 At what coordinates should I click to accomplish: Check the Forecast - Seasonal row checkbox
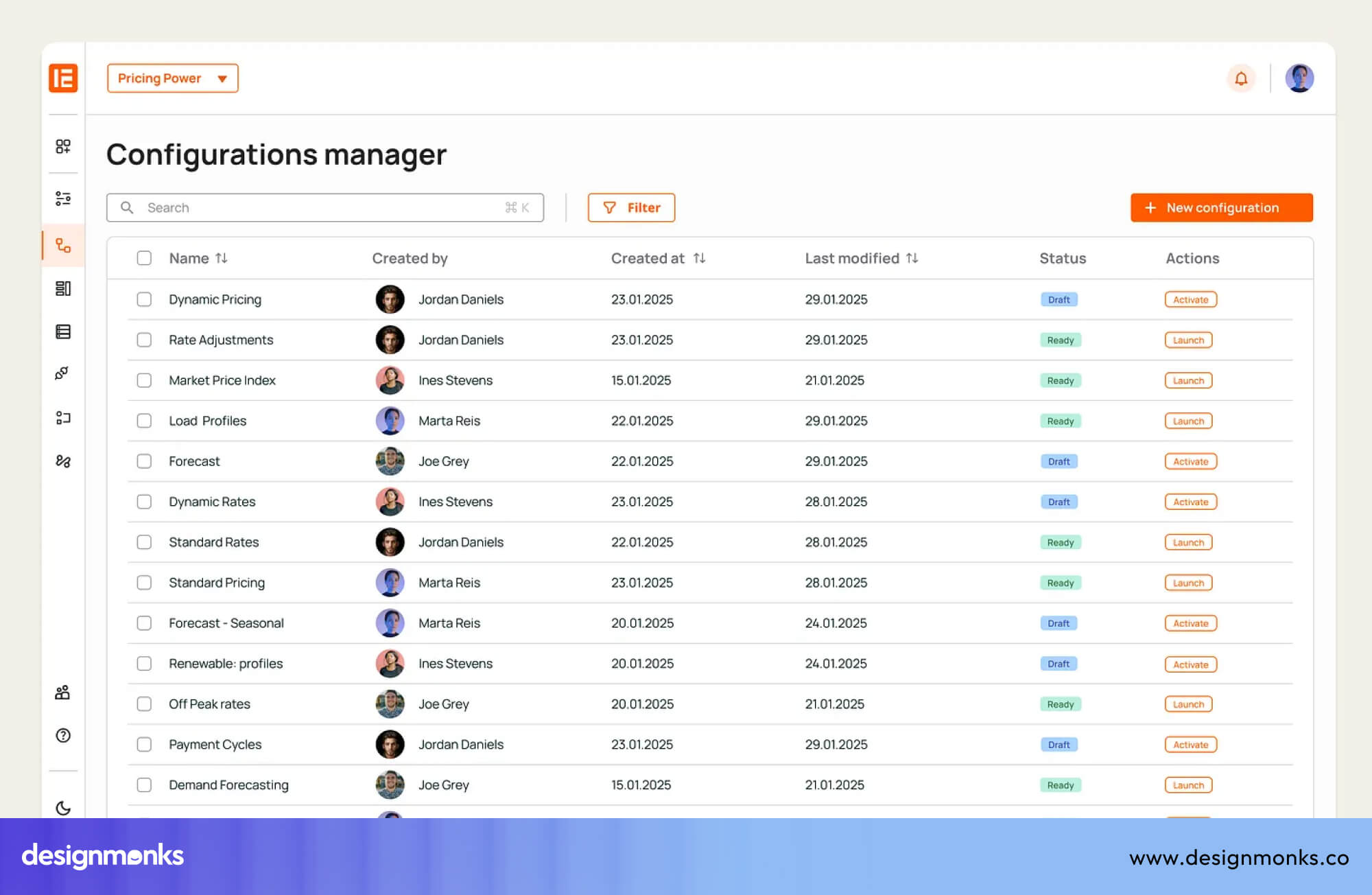tap(144, 623)
